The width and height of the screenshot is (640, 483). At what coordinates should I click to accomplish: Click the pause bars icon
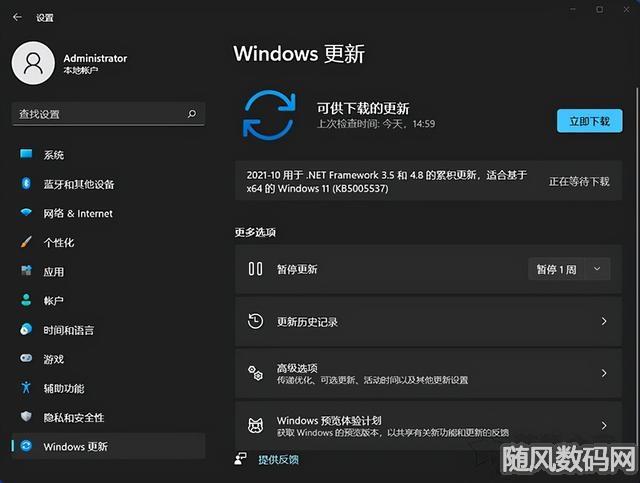(x=256, y=269)
